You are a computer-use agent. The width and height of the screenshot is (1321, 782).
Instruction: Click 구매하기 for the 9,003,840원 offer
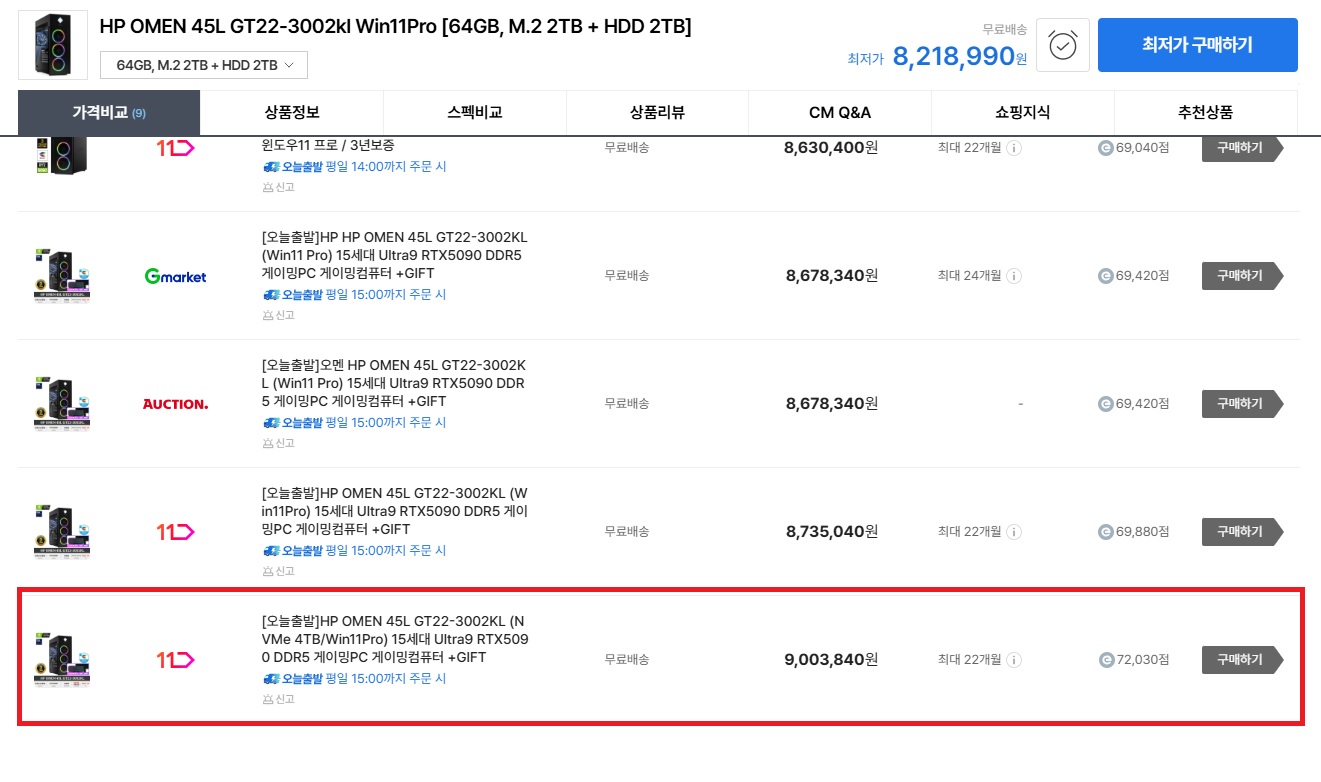1242,660
